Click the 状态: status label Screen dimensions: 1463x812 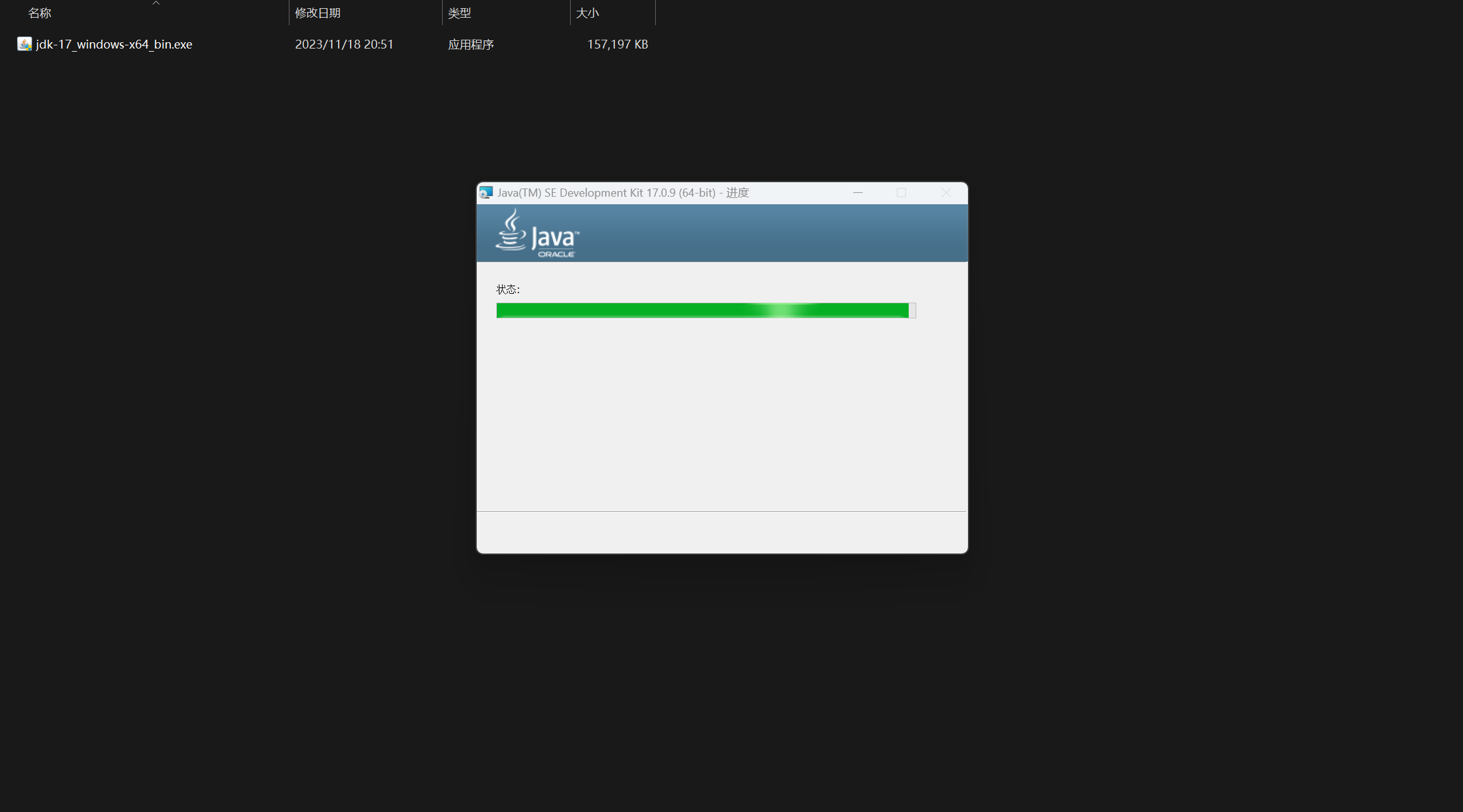[x=508, y=289]
